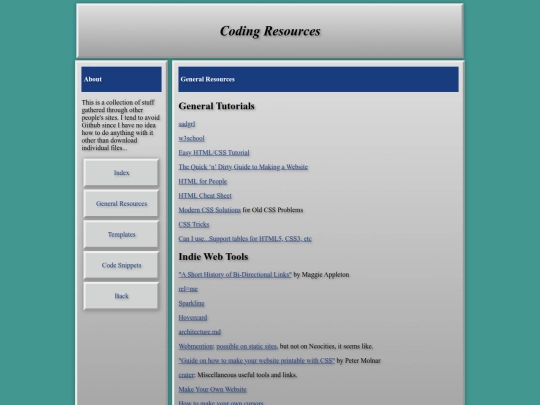Click the General Resources blue header bar

(318, 79)
